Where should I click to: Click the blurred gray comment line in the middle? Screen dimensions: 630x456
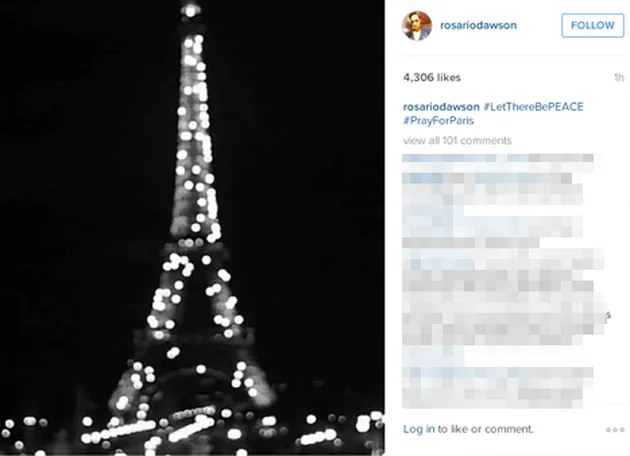coord(471,243)
